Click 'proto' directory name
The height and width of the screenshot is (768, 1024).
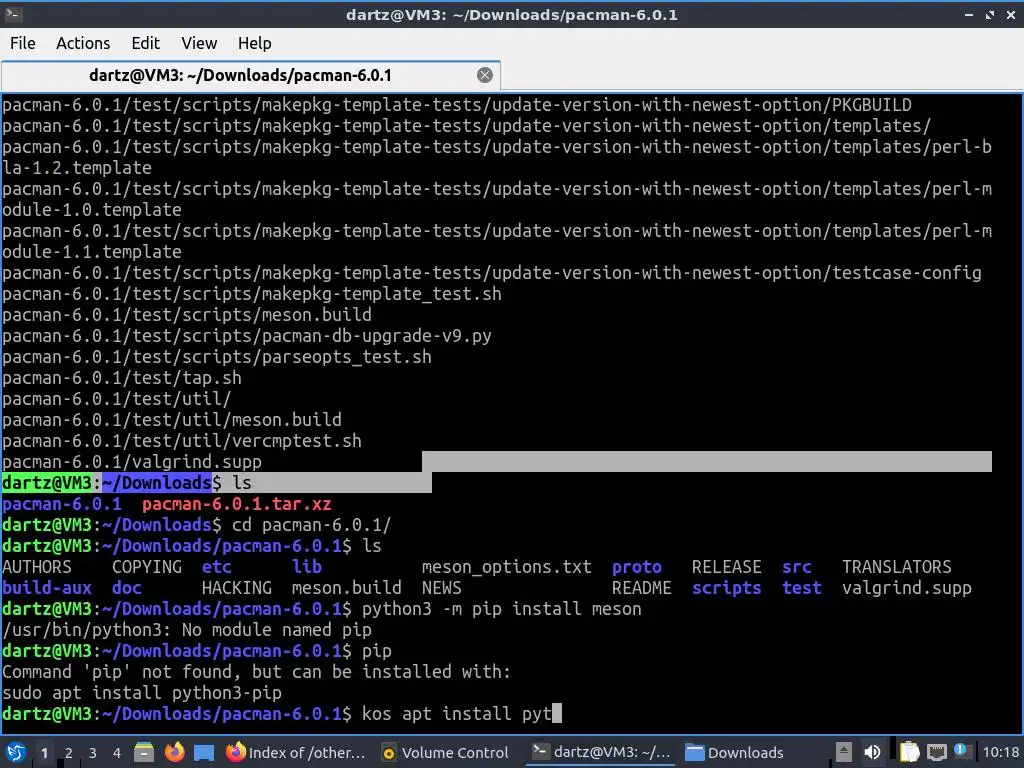(637, 567)
